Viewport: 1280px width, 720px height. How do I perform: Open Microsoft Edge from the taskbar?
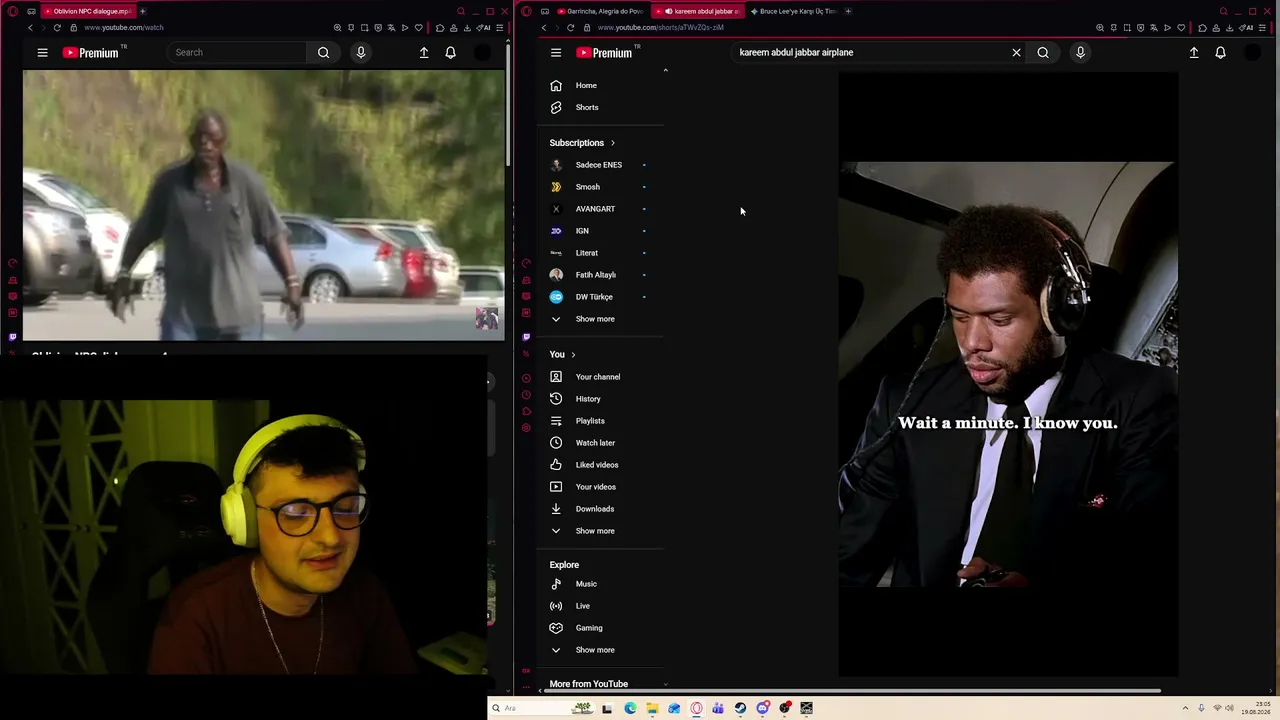[x=630, y=708]
